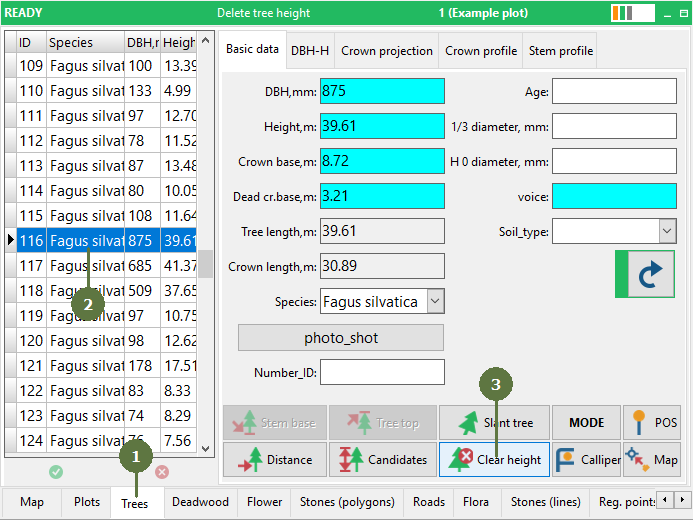Open the Stem profile tab
This screenshot has height=520, width=693.
(560, 51)
